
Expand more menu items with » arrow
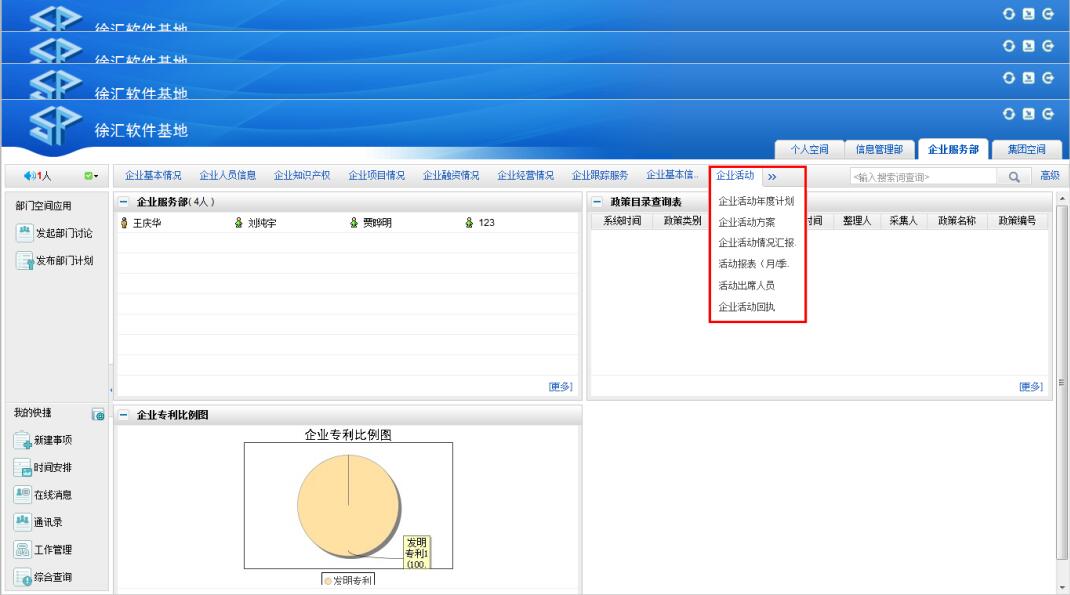(772, 177)
